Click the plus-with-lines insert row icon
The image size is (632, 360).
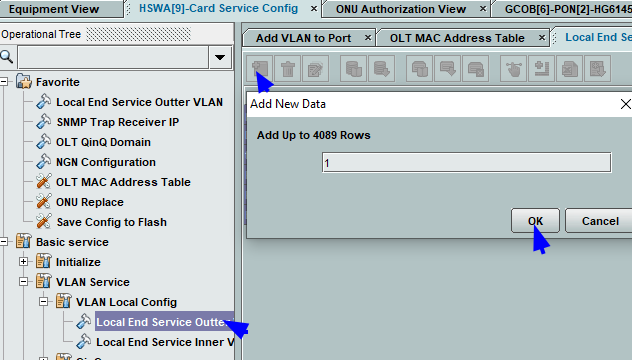[x=542, y=69]
